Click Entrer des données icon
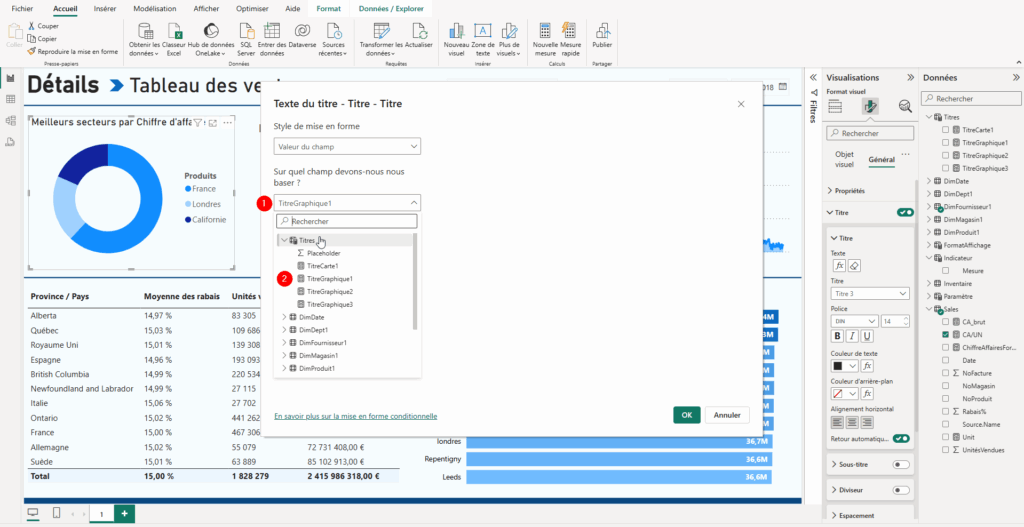The image size is (1024, 527). pyautogui.click(x=272, y=31)
